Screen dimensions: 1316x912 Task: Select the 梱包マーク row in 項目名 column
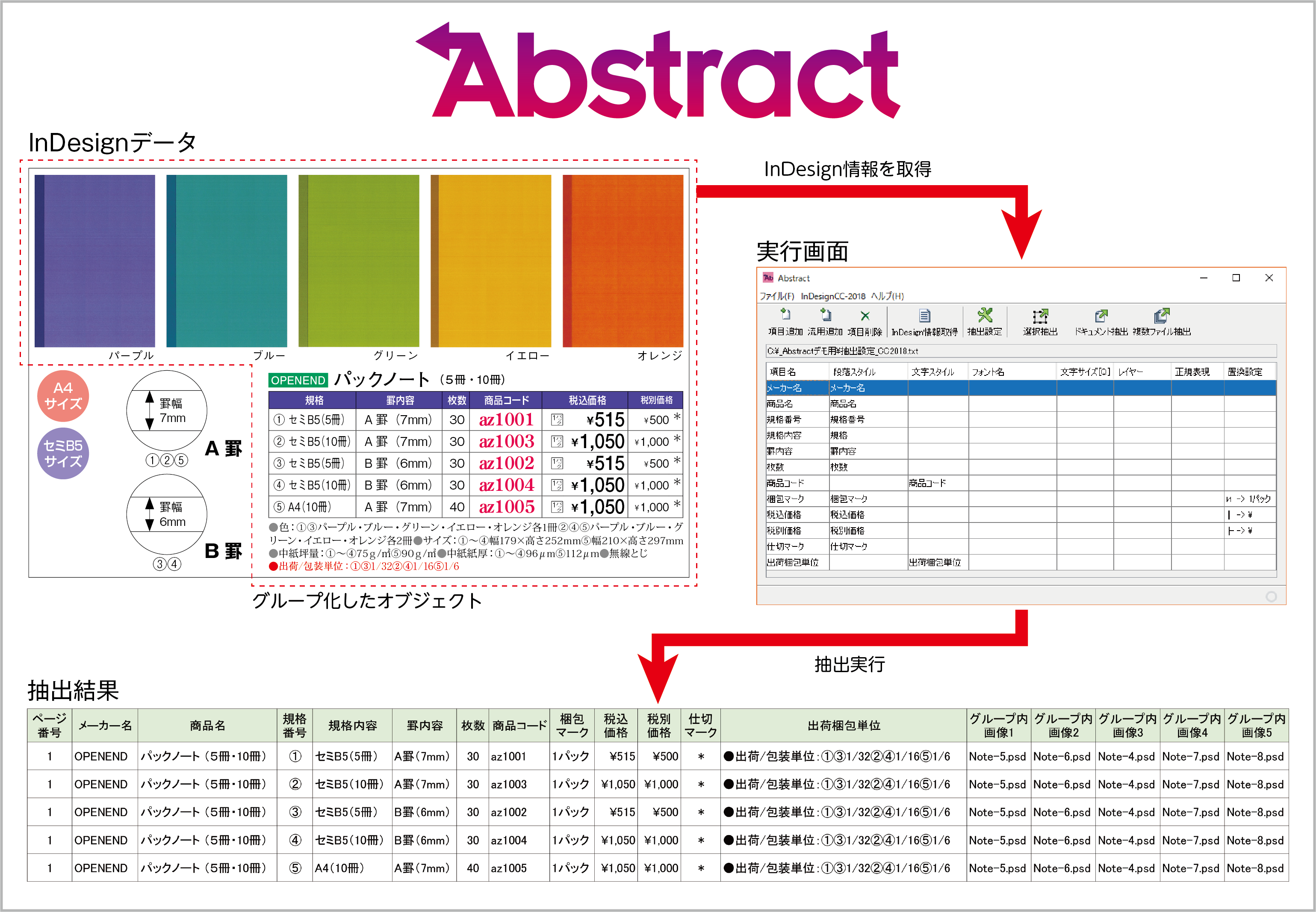798,499
